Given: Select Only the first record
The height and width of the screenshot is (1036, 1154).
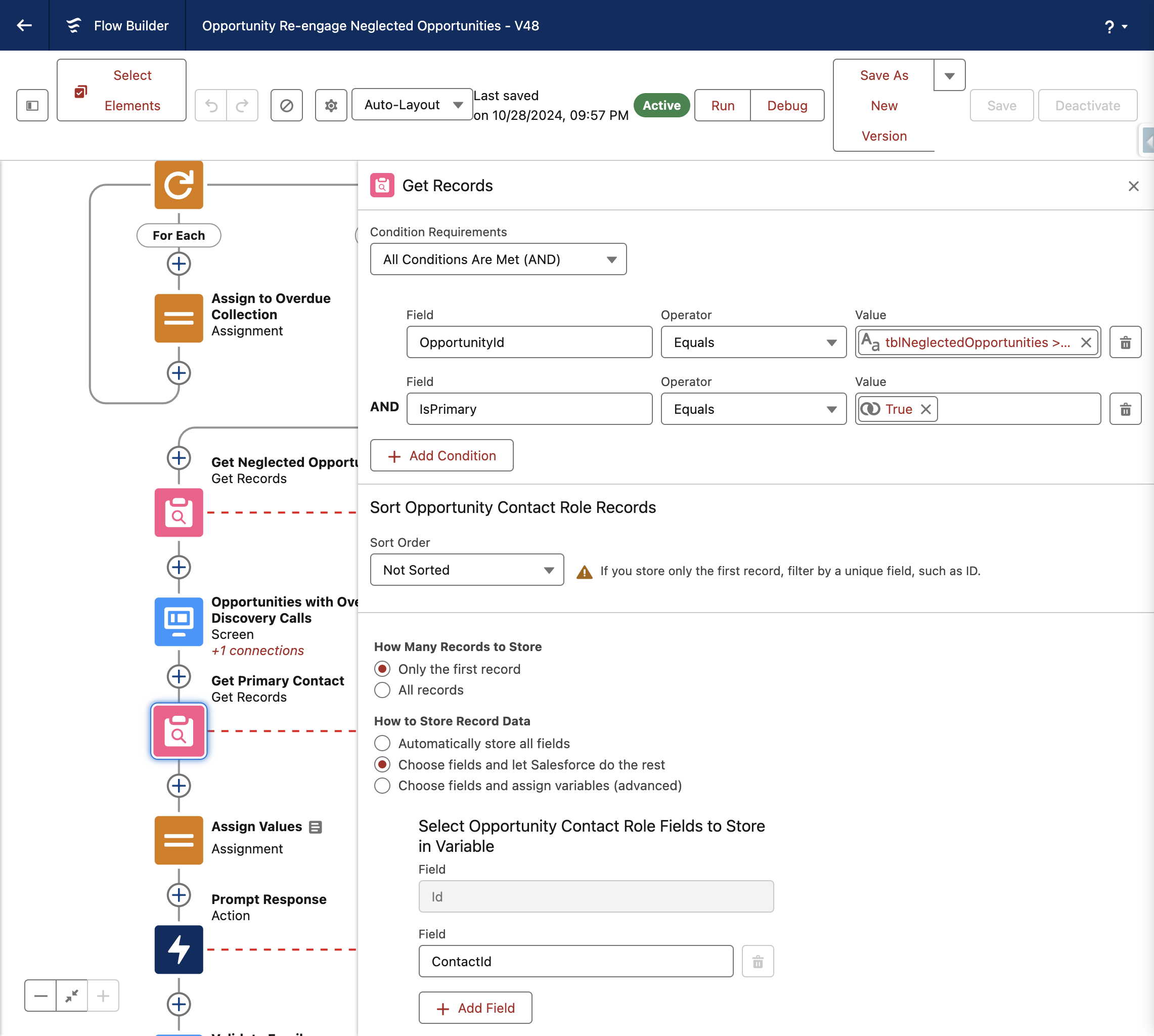Looking at the screenshot, I should coord(382,669).
